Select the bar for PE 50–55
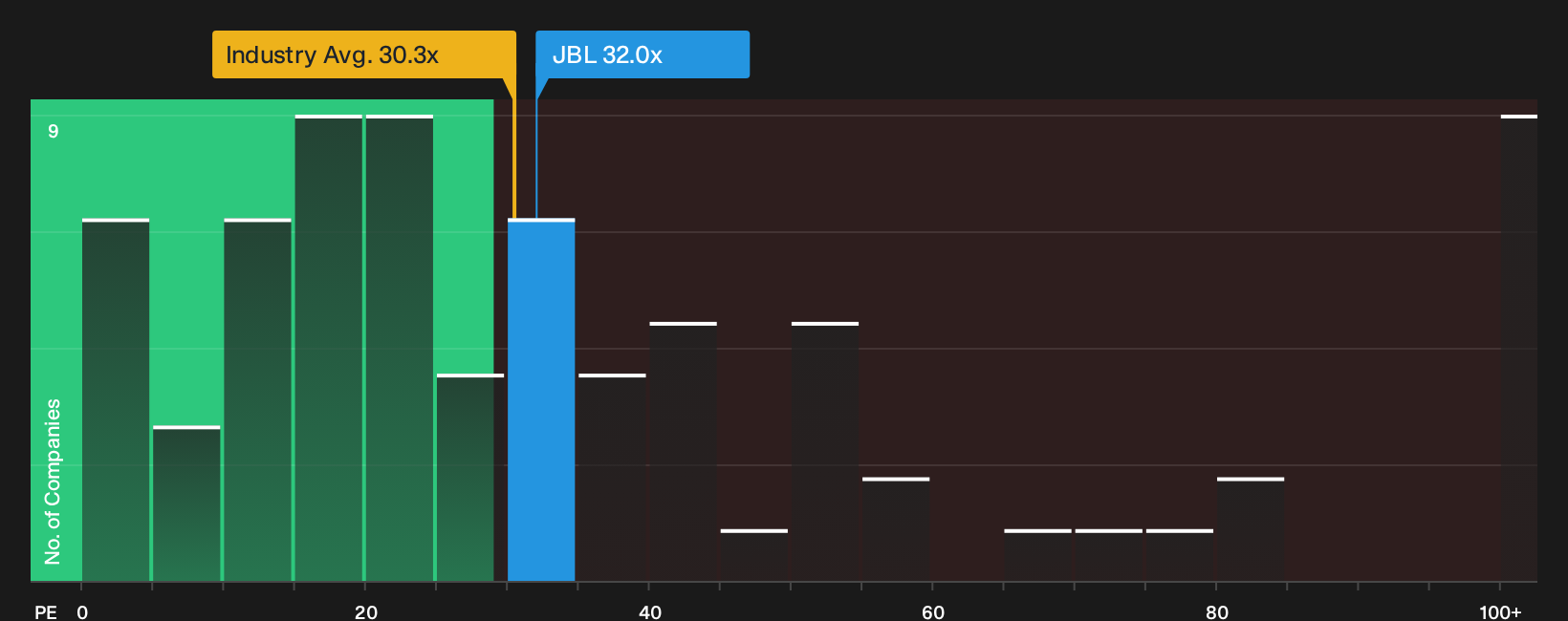 (825, 452)
